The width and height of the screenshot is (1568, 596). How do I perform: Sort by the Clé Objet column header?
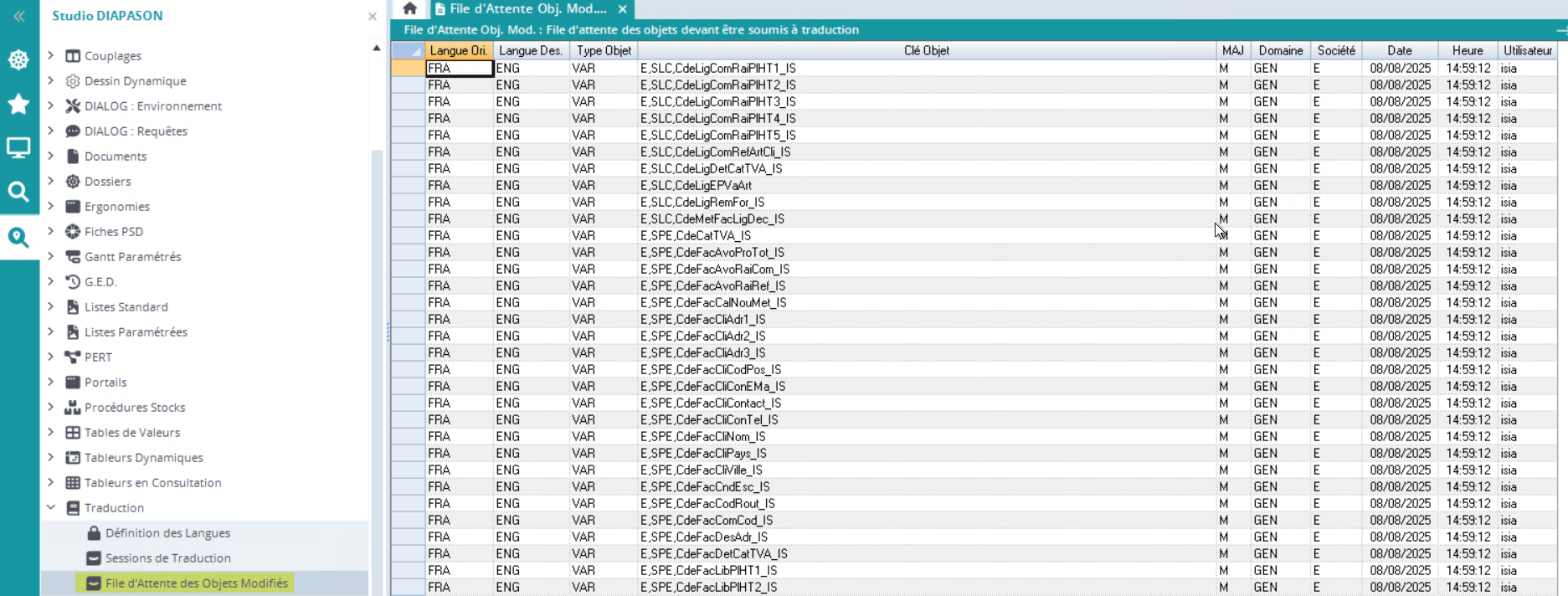click(926, 50)
